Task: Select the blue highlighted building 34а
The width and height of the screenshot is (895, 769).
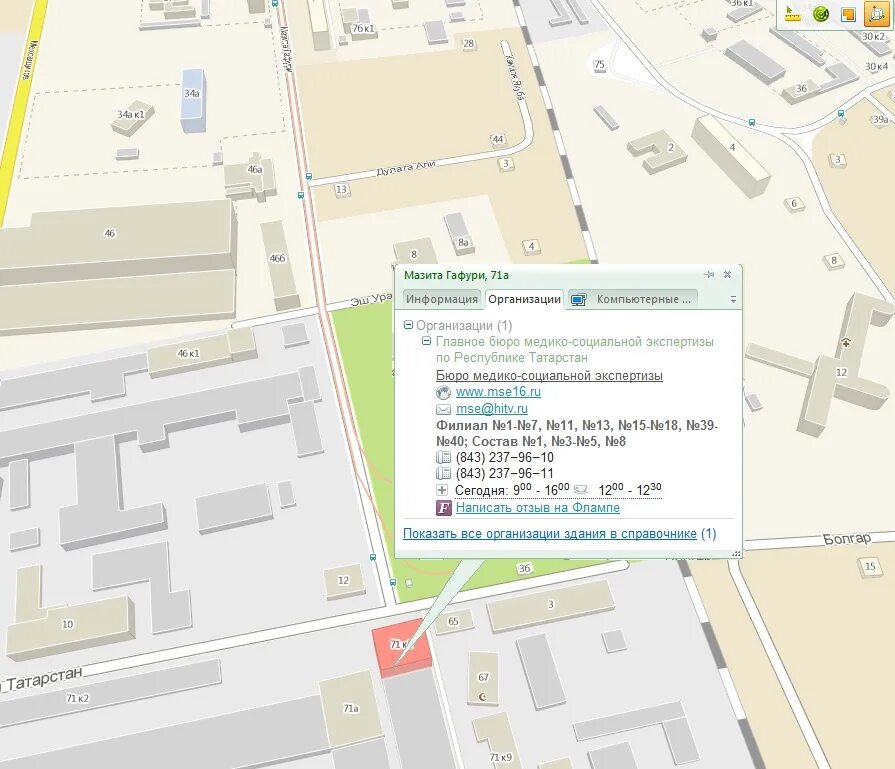Action: [192, 100]
